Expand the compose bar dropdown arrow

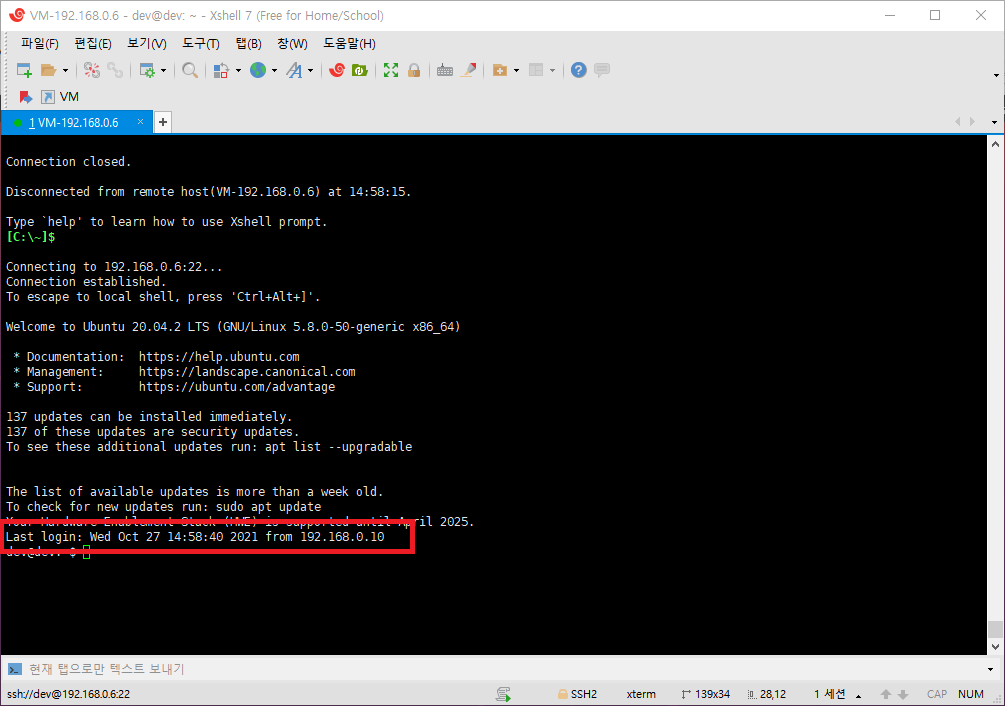(x=991, y=669)
